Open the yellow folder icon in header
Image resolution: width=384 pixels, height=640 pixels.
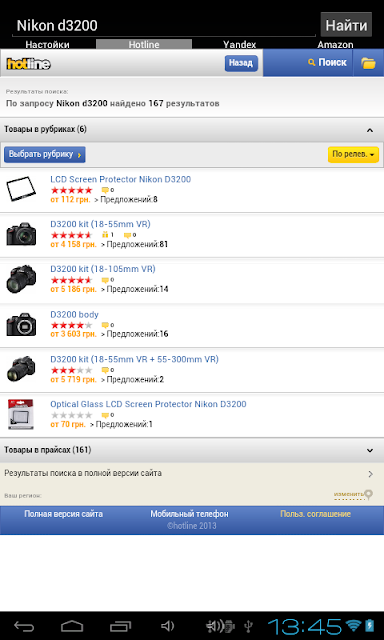pyautogui.click(x=368, y=63)
